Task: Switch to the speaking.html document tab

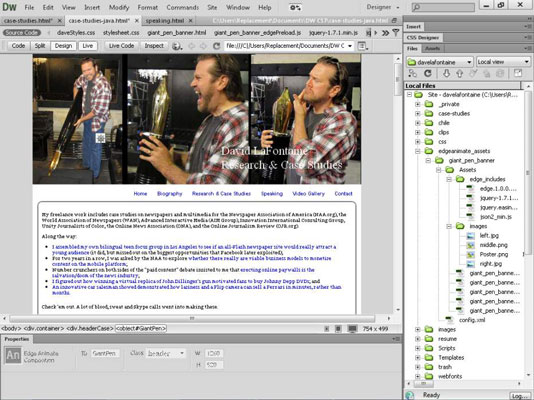Action: point(165,21)
